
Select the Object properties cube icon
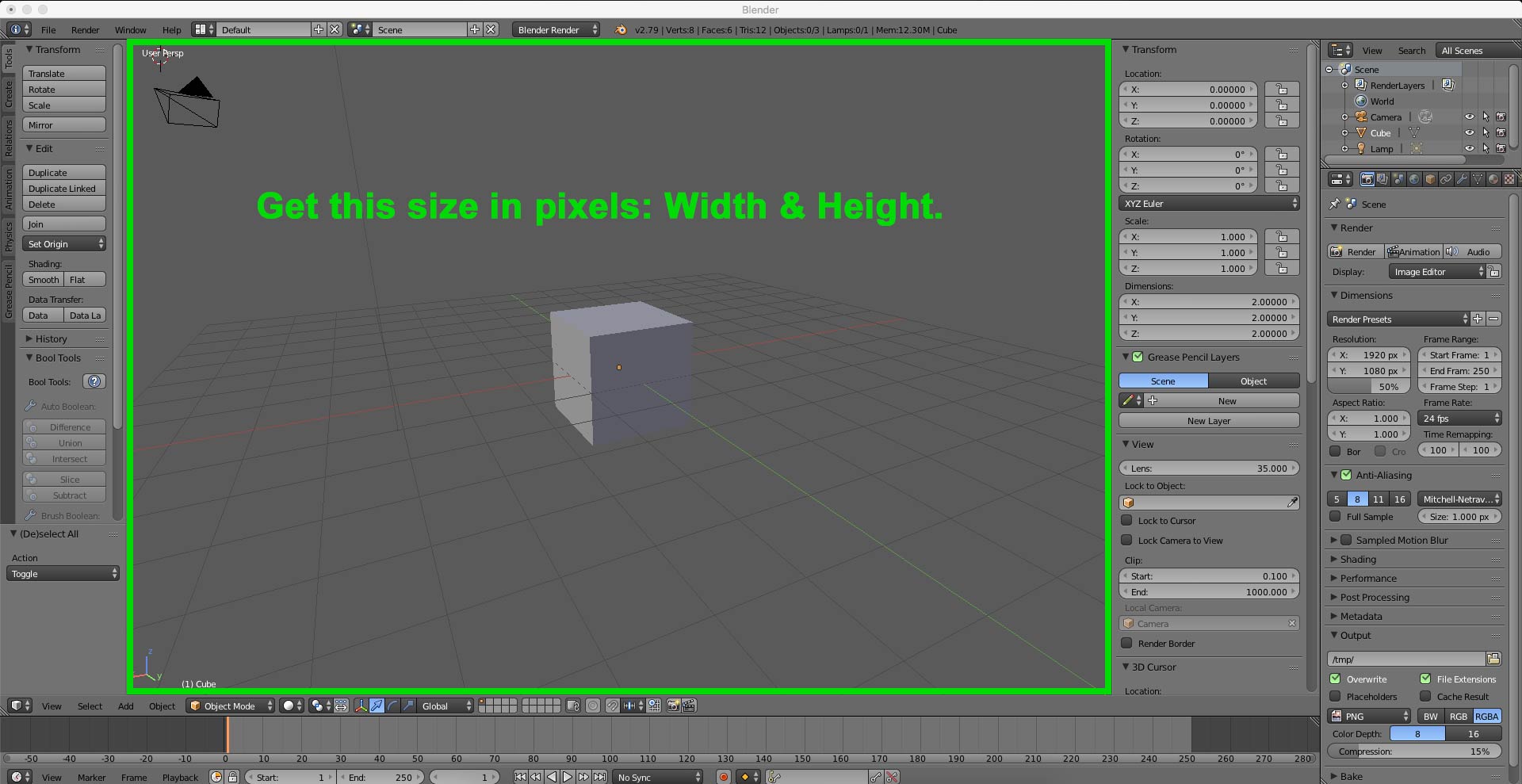coord(1429,178)
